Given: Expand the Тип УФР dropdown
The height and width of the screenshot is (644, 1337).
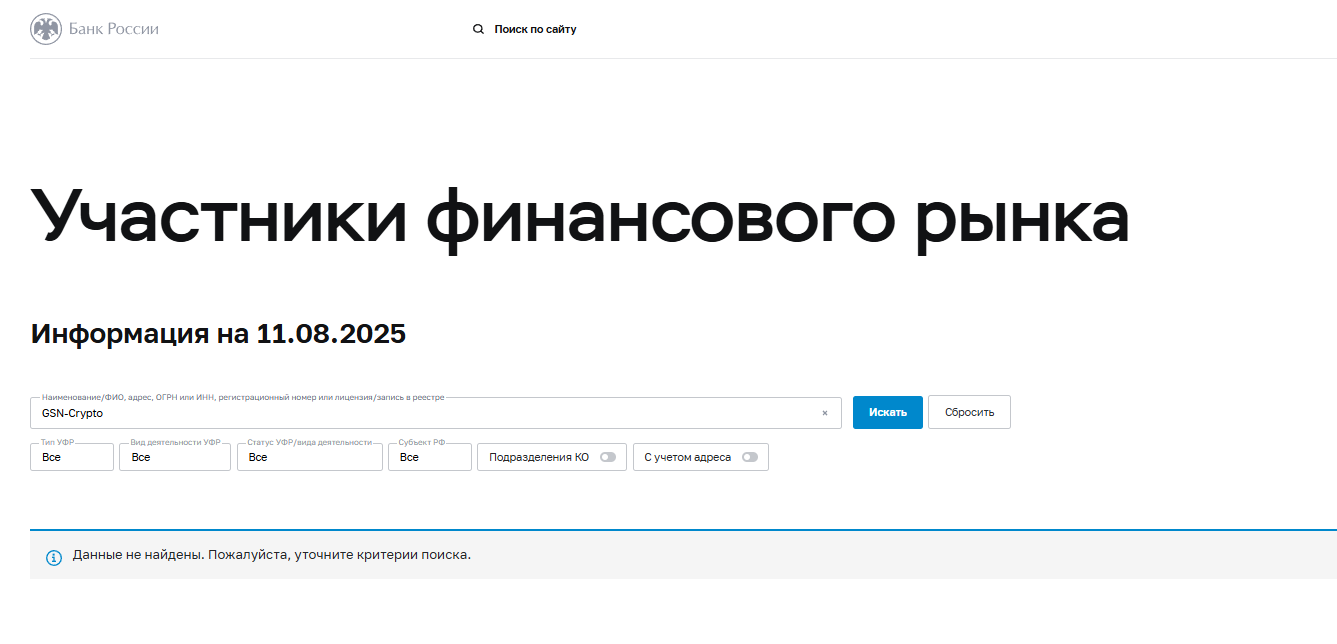Looking at the screenshot, I should 72,457.
